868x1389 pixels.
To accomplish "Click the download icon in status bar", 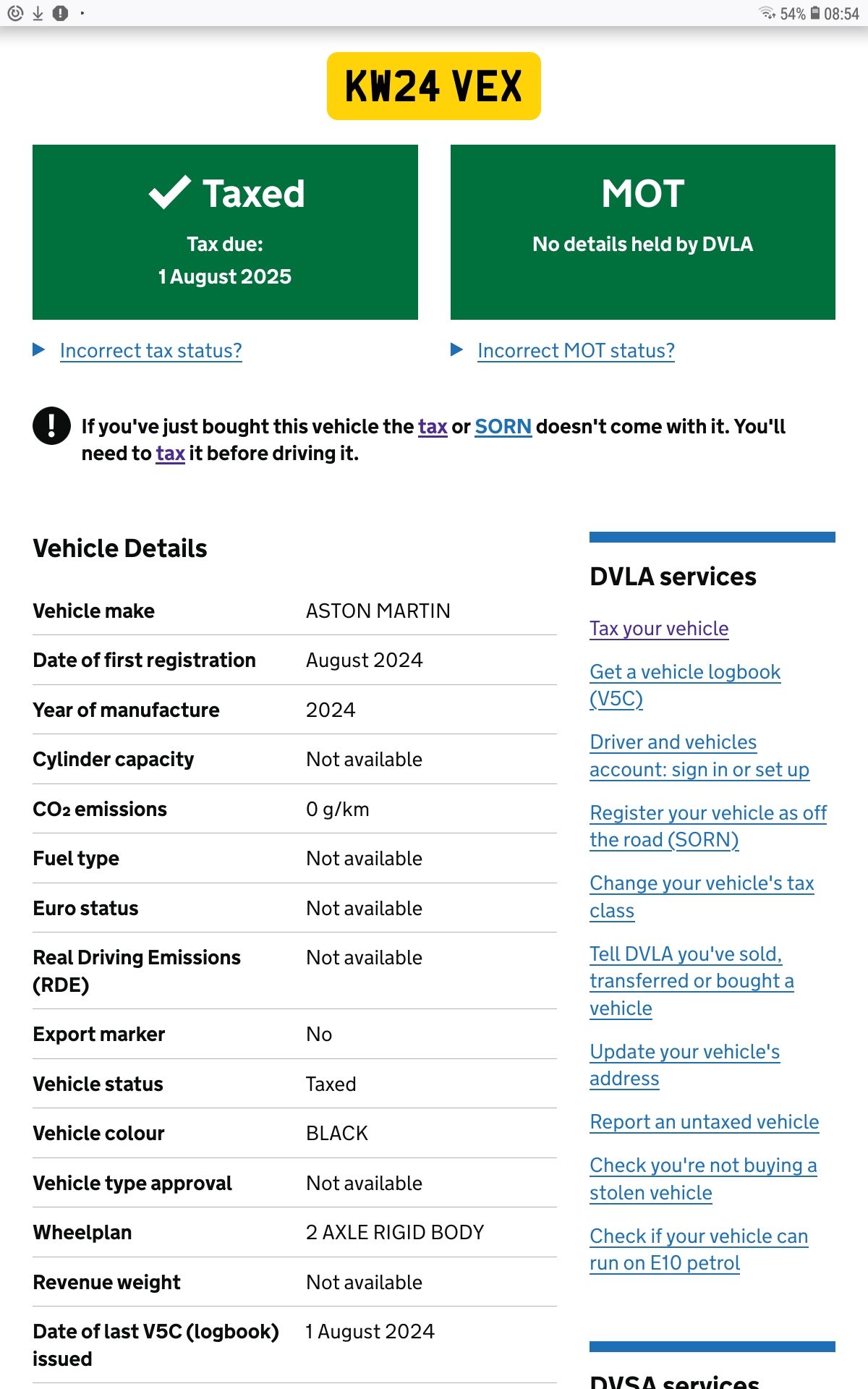I will [x=38, y=13].
